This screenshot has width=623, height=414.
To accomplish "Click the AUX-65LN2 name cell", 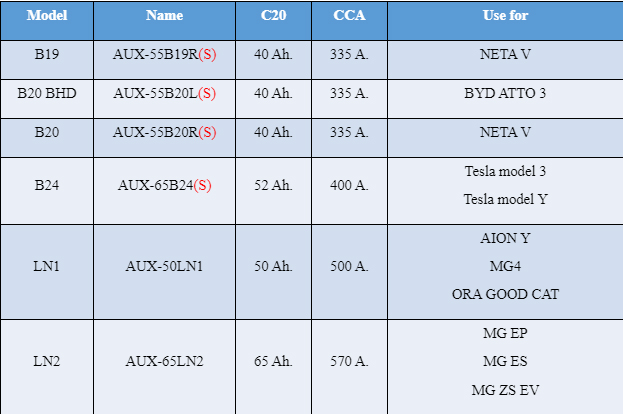I will click(164, 367).
